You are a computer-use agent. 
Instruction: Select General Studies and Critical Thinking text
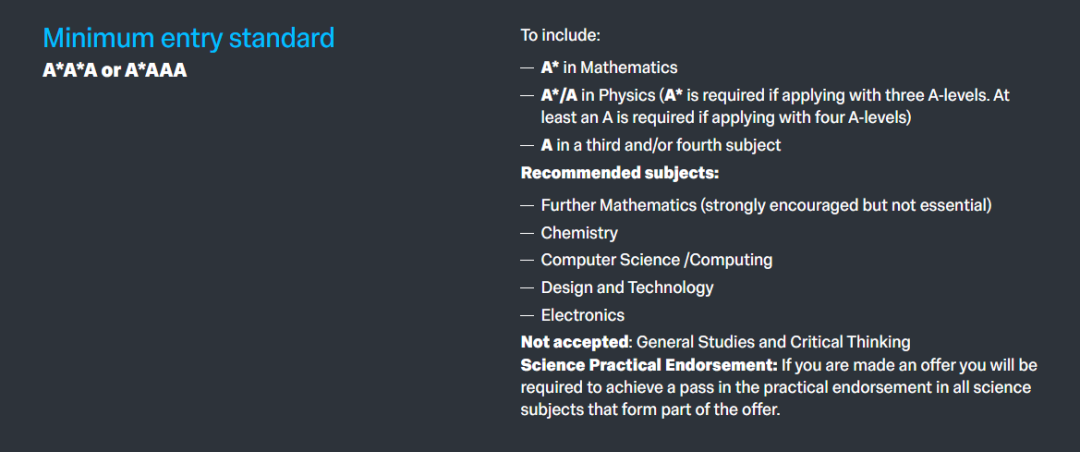tap(773, 342)
